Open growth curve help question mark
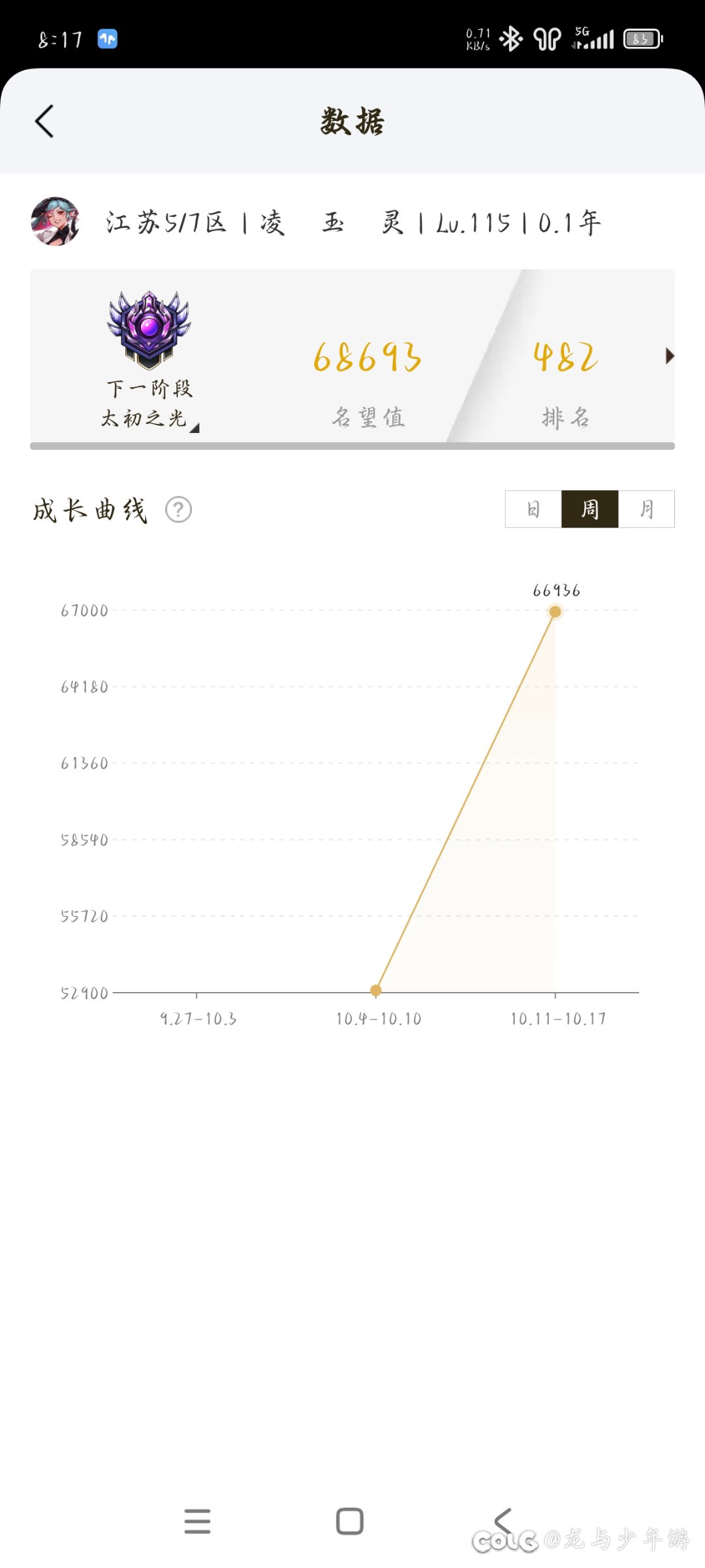 178,509
